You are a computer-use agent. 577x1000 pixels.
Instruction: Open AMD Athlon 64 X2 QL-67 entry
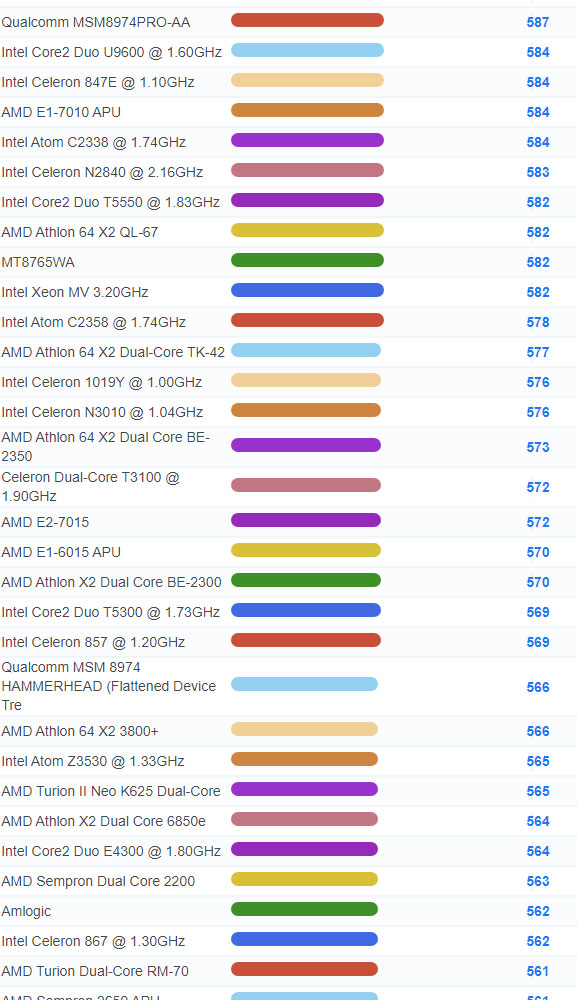[80, 232]
